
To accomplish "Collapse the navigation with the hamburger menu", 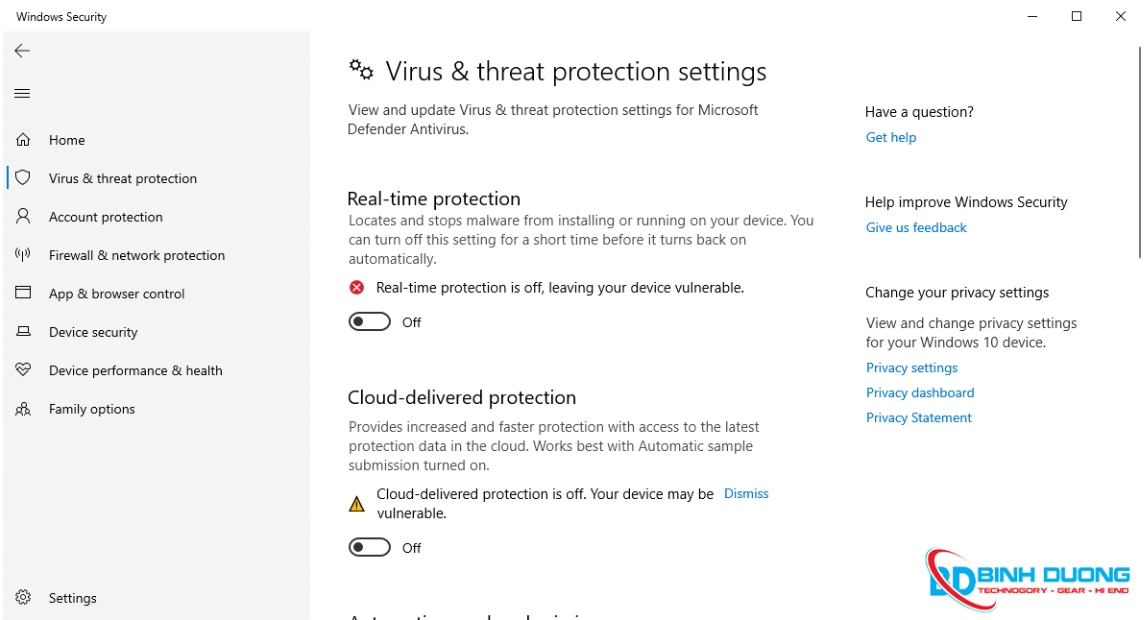I will click(x=22, y=93).
